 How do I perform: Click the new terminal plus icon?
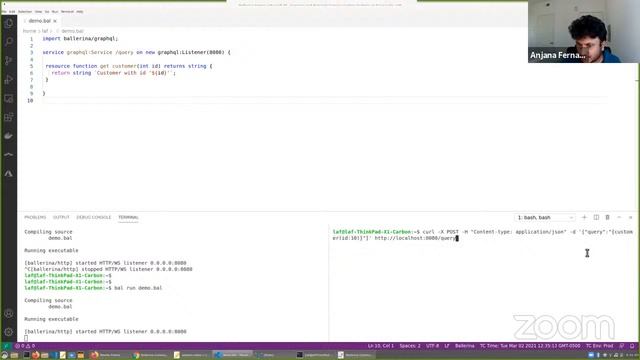(x=584, y=218)
